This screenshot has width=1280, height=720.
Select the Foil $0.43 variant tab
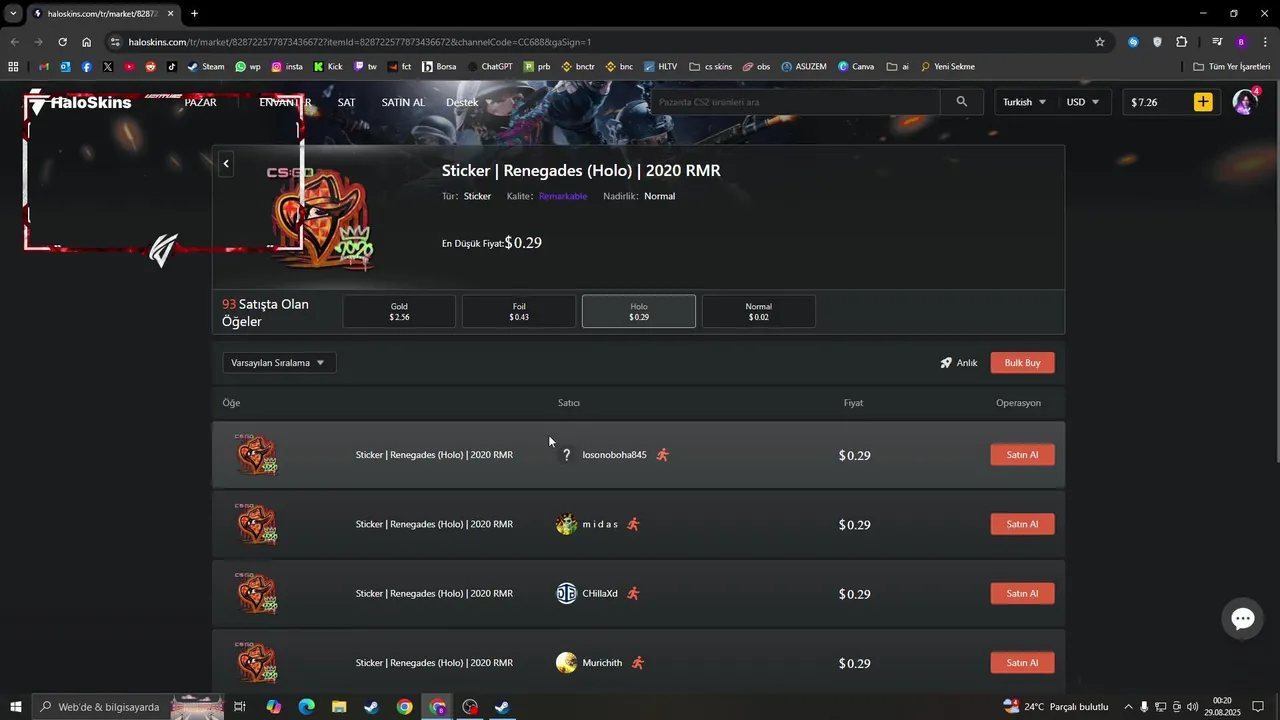[519, 311]
